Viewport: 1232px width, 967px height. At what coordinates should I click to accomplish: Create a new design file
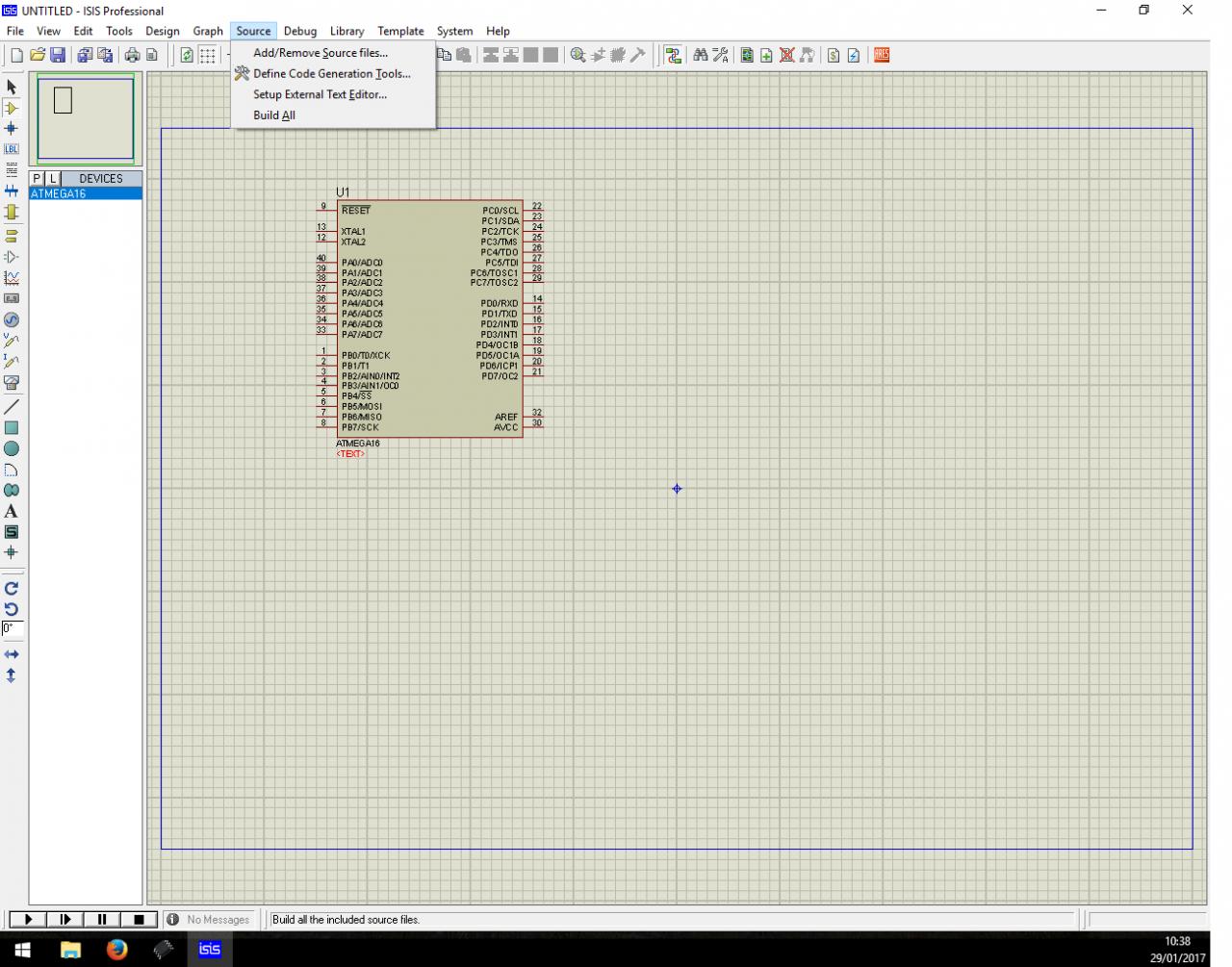point(16,55)
